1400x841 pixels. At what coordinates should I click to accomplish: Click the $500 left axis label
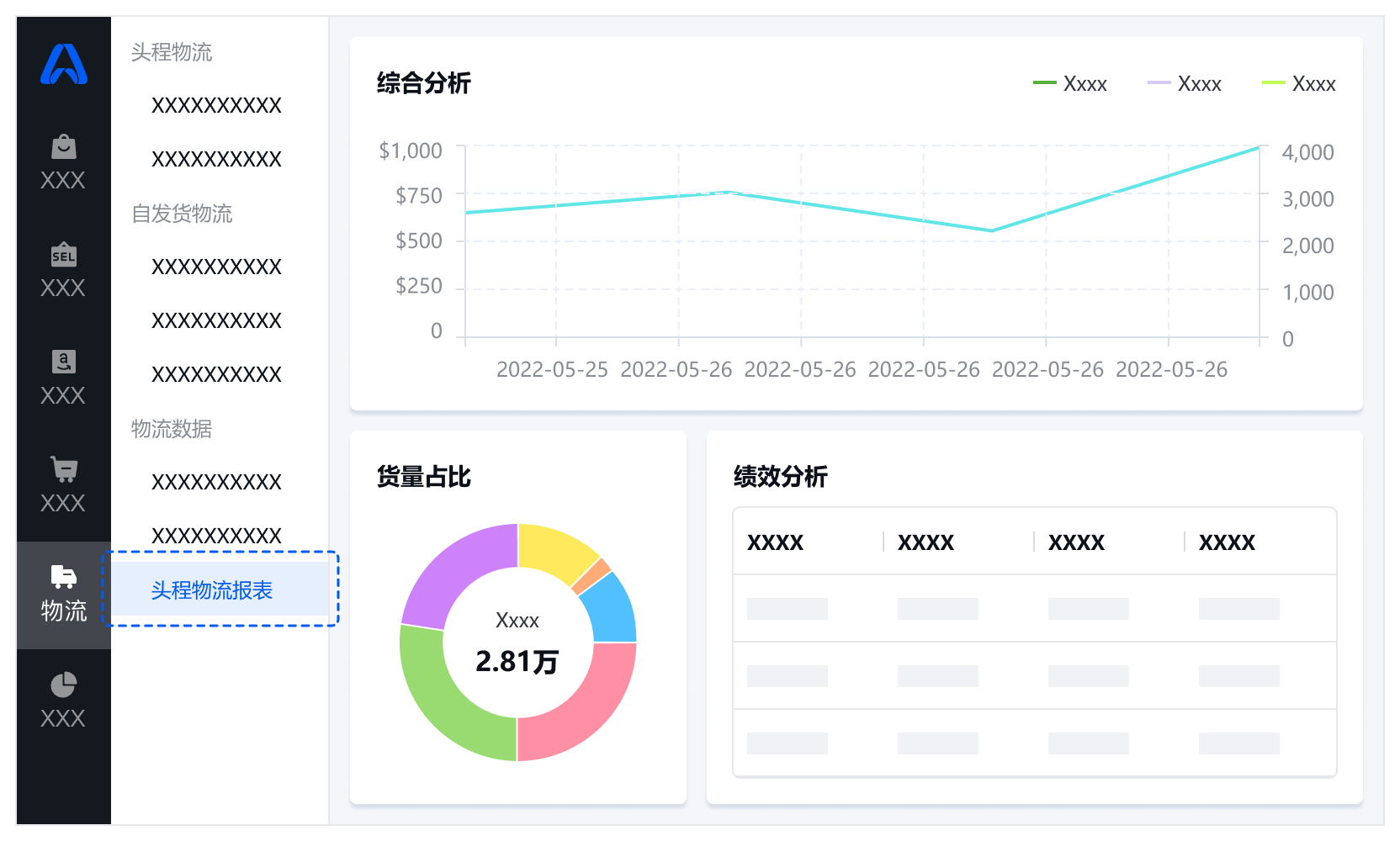tap(419, 241)
